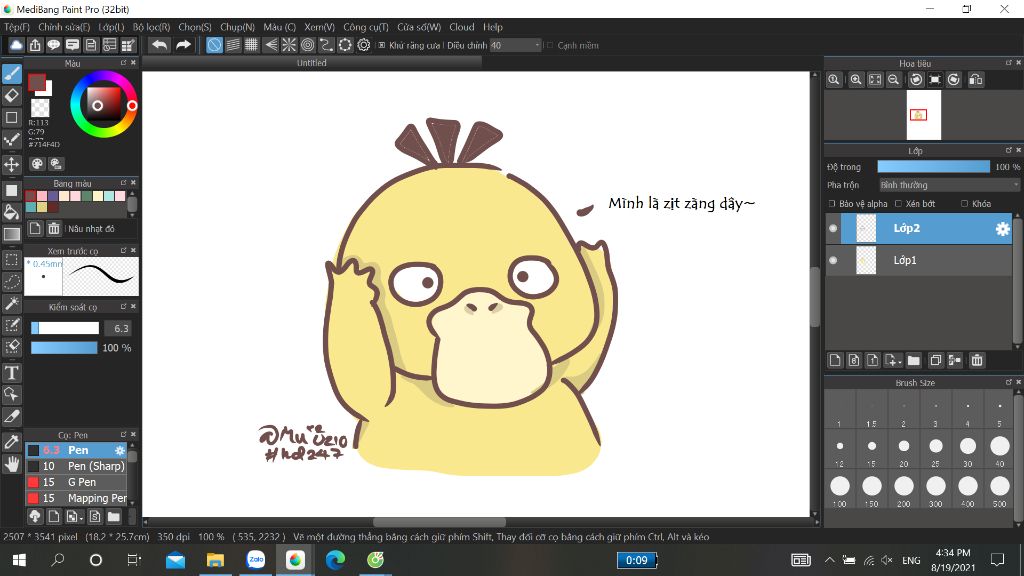Enable the radial snap guide
Screen dimensions: 1024x576
click(289, 45)
